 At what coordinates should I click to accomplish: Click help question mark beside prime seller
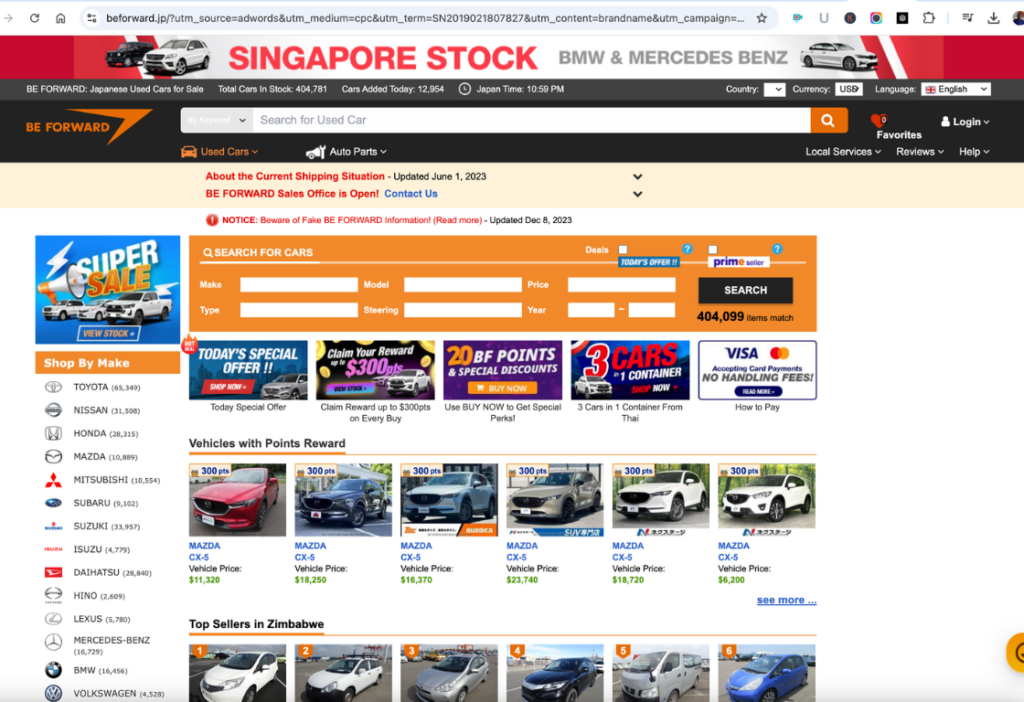point(776,249)
